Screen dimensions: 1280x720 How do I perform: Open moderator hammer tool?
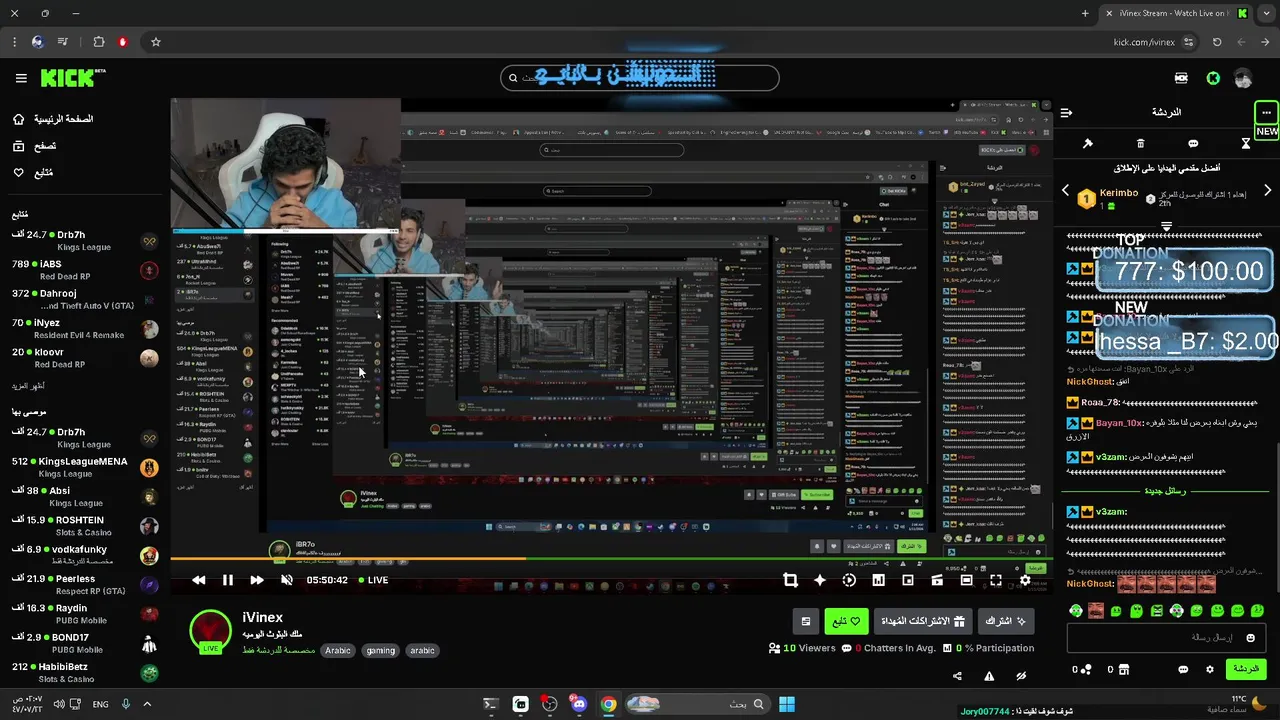(1088, 143)
